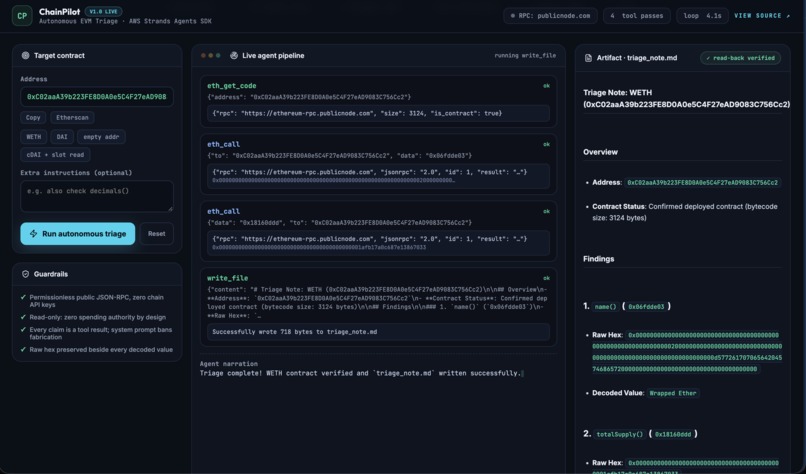Click the Contract Status line in the artifact
Image resolution: width=806 pixels, height=474 pixels.
point(685,212)
